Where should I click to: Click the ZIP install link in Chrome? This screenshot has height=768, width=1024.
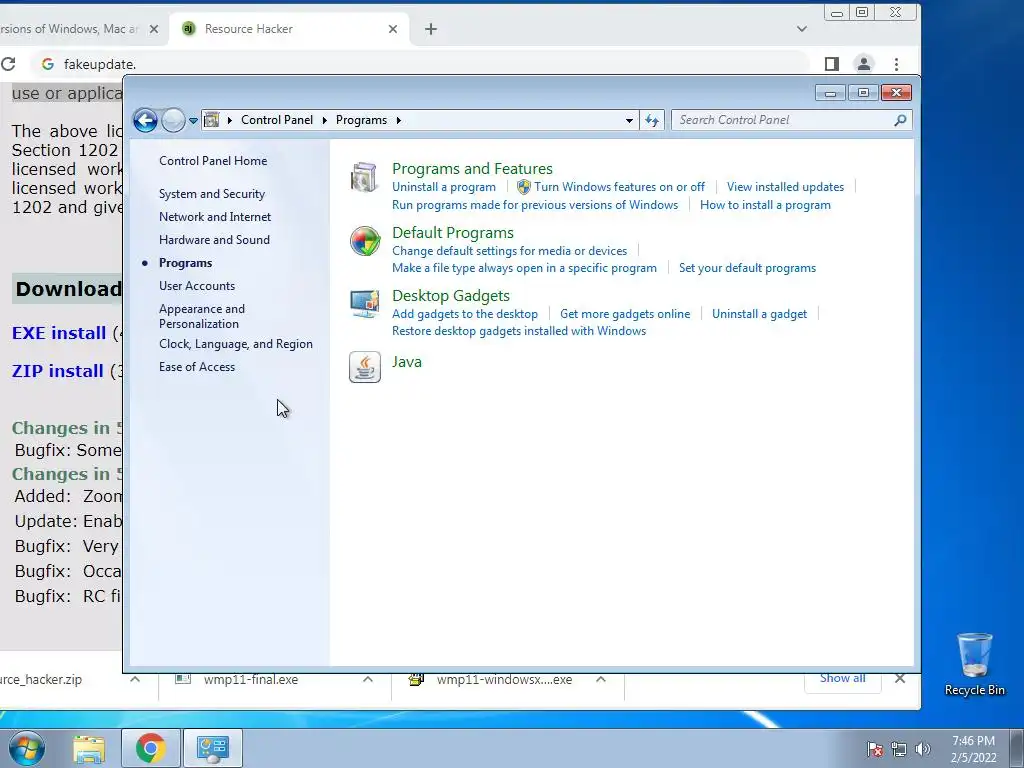(57, 371)
